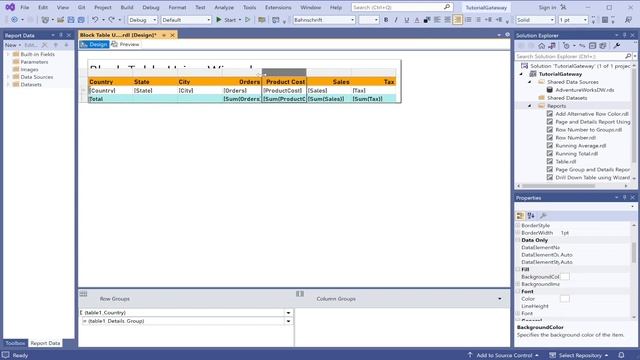The height and width of the screenshot is (360, 640).
Task: Toggle Italic formatting in the toolbar
Action: coord(396,20)
